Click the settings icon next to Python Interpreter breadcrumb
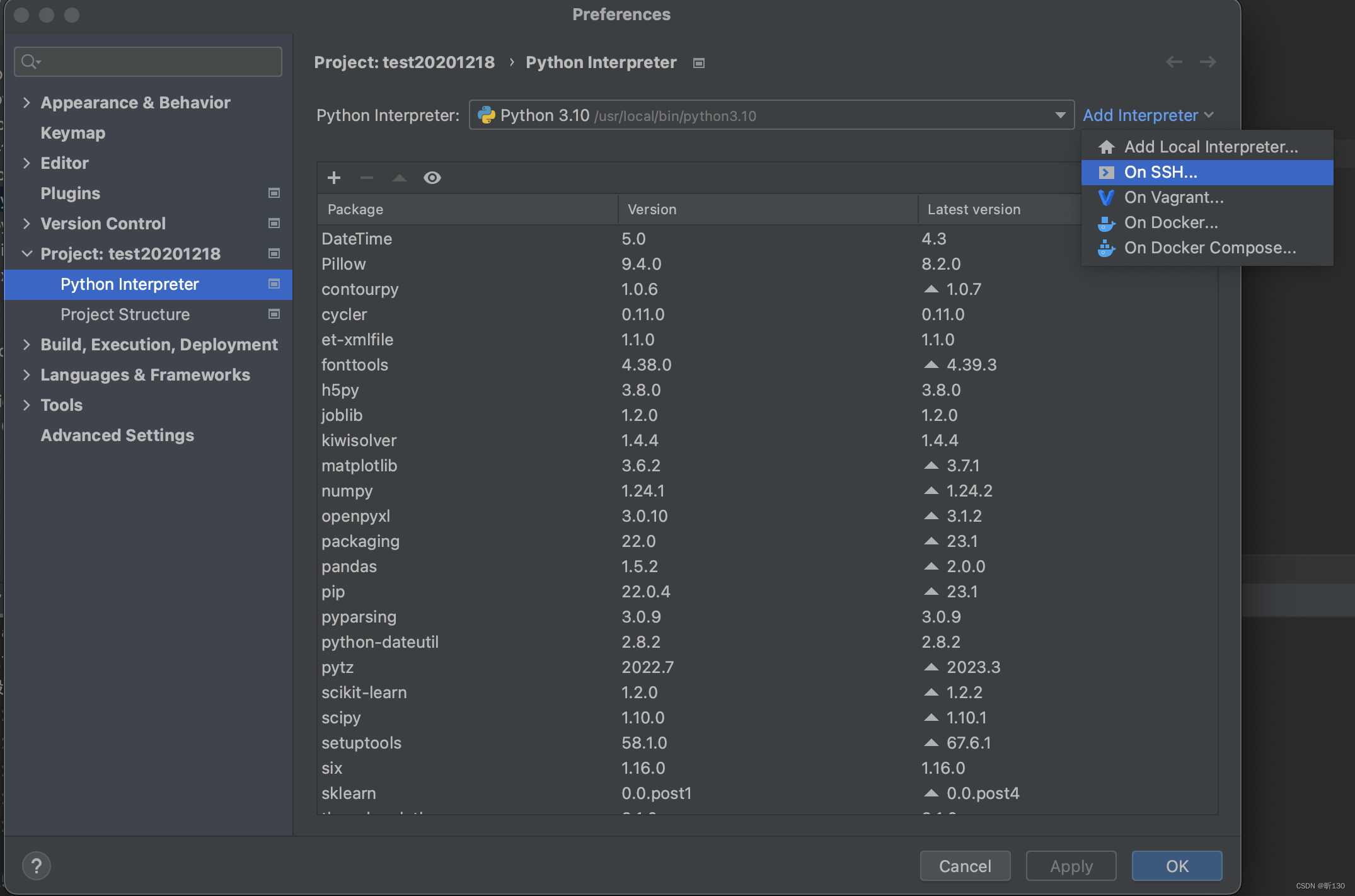The height and width of the screenshot is (896, 1355). click(698, 62)
